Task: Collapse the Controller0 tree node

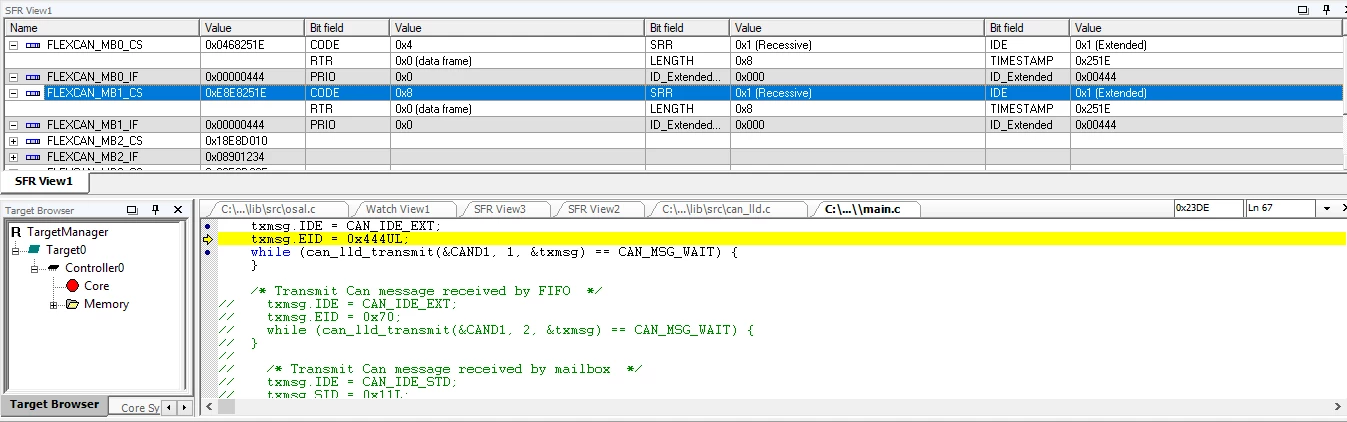Action: 35,268
